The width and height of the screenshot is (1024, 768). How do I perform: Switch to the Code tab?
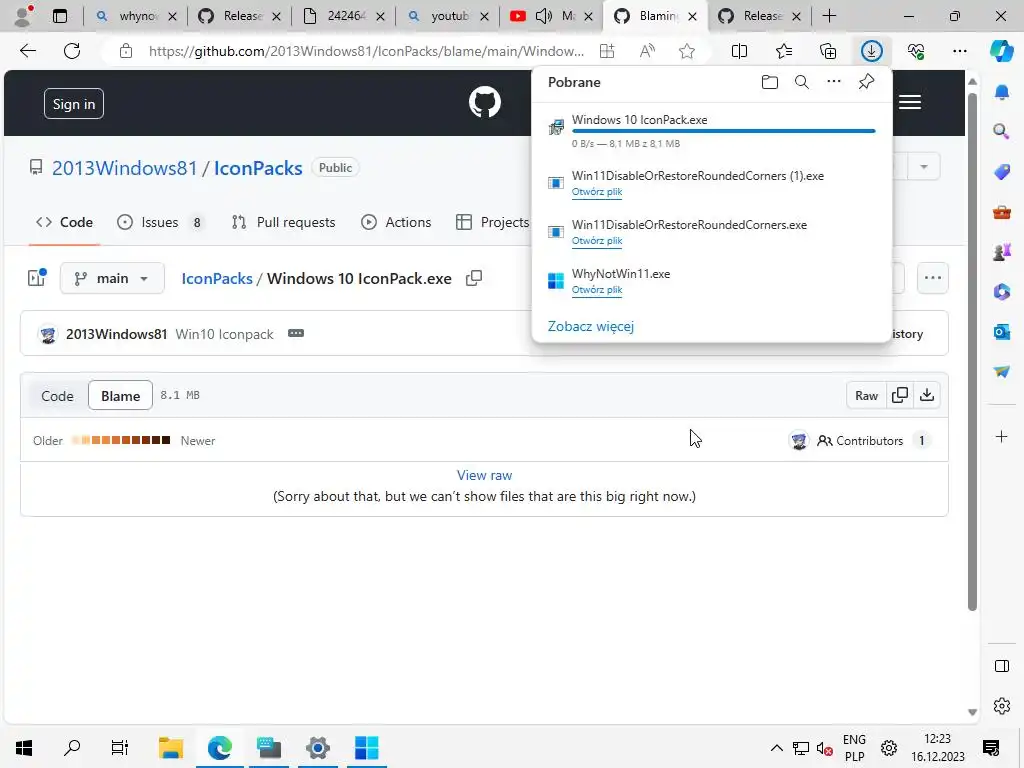[x=64, y=223]
